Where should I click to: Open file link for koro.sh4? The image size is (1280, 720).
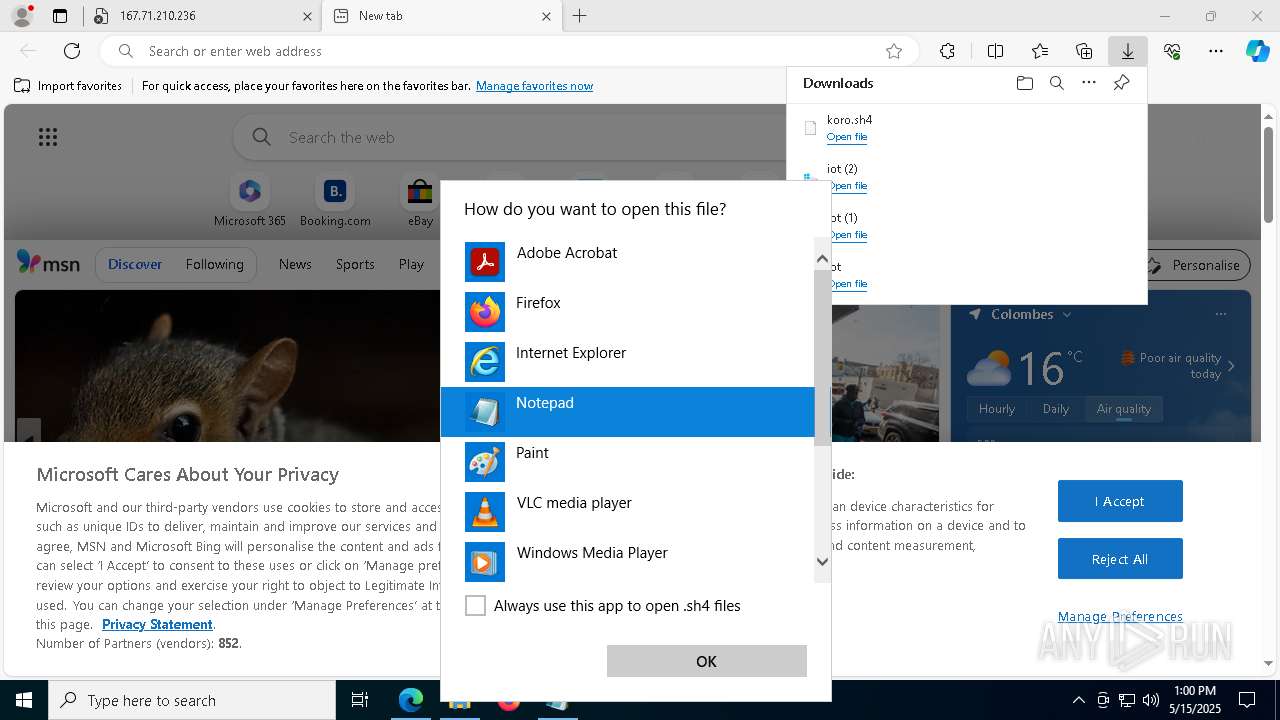(x=847, y=137)
